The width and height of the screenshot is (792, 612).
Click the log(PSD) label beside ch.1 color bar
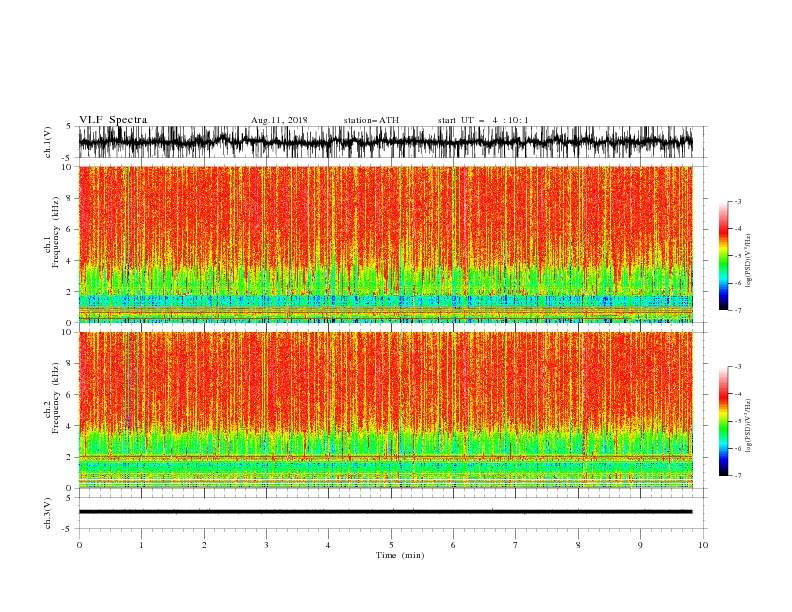(749, 261)
